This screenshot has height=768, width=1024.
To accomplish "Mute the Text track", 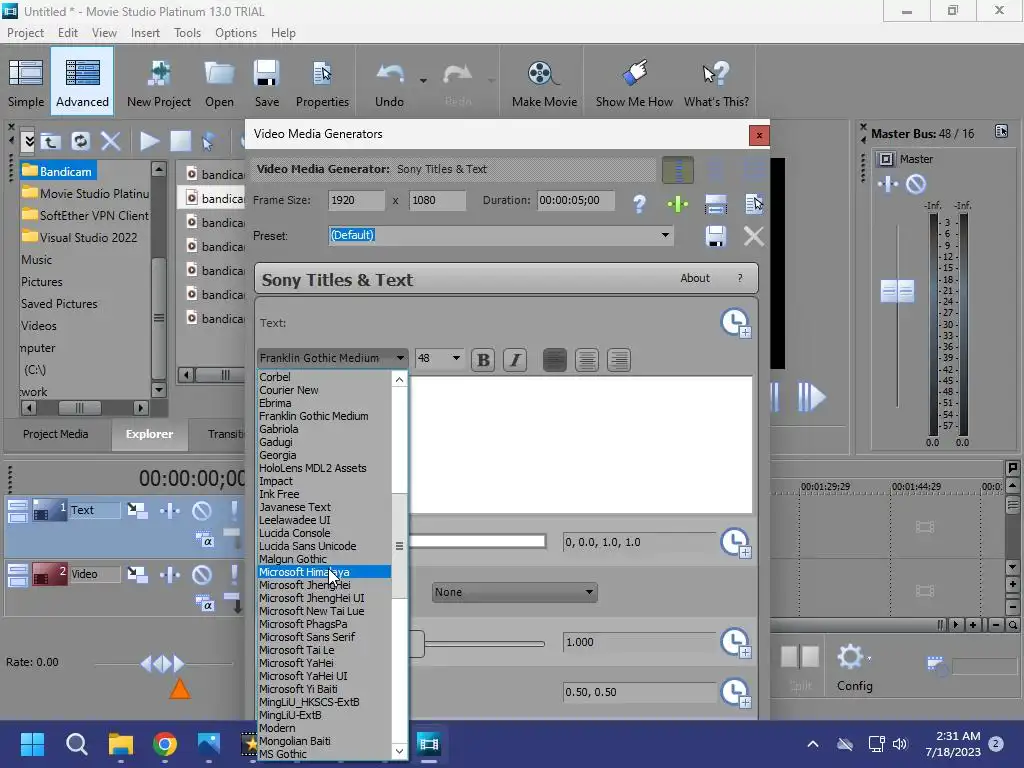I will pyautogui.click(x=202, y=510).
